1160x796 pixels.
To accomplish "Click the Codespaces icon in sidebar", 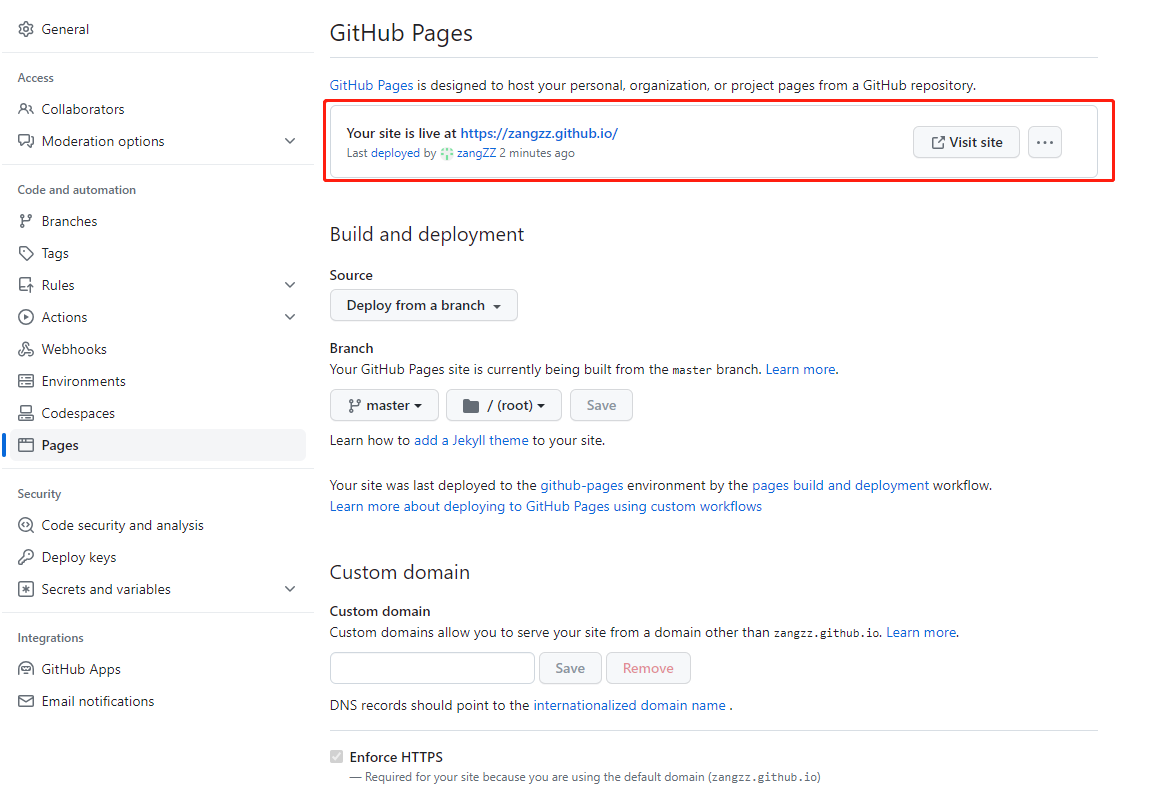I will pos(26,413).
